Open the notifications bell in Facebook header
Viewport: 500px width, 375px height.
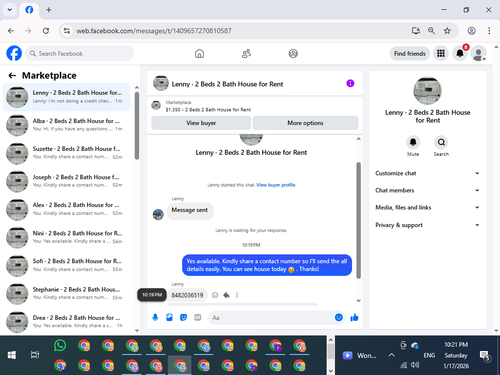coord(460,53)
